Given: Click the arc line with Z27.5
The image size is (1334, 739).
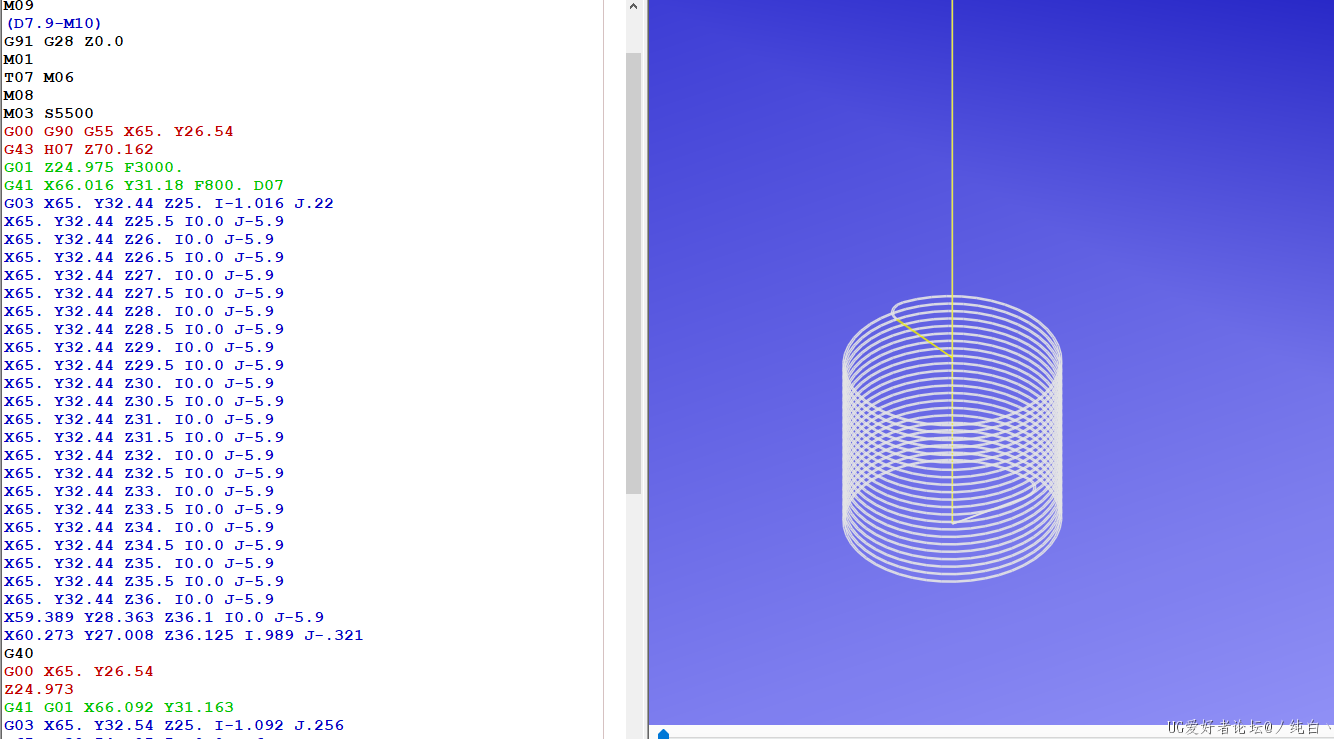Looking at the screenshot, I should point(144,293).
